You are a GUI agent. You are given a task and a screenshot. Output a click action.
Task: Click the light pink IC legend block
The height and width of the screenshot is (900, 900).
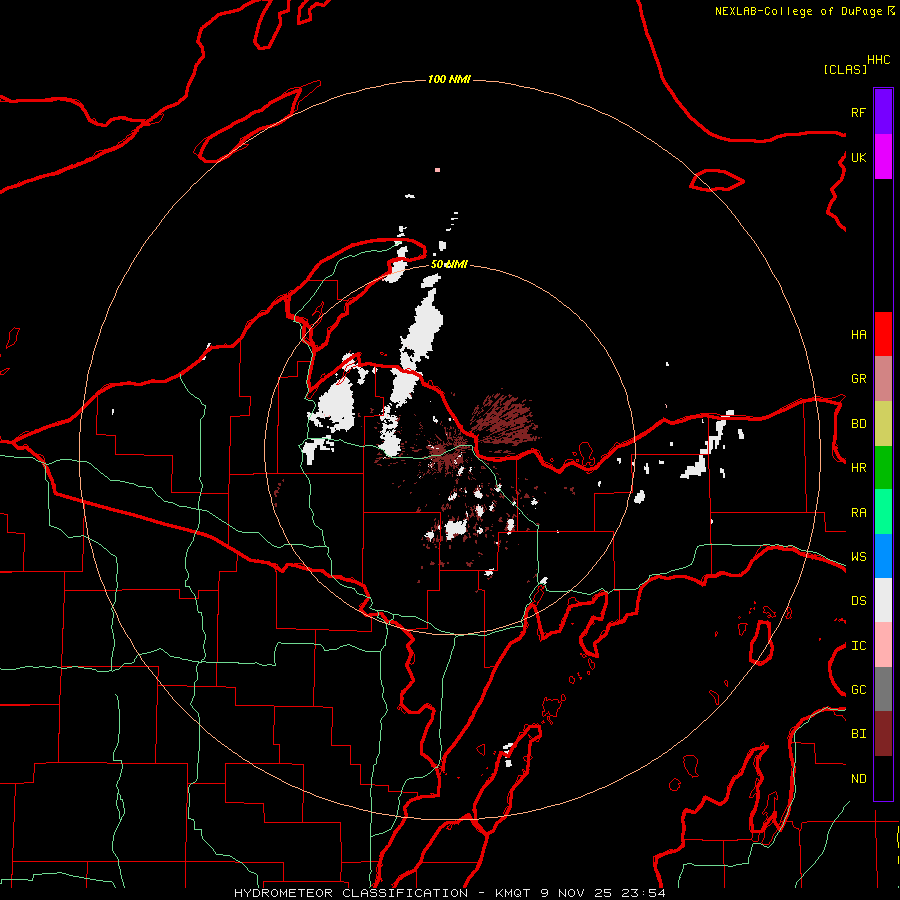pos(883,645)
